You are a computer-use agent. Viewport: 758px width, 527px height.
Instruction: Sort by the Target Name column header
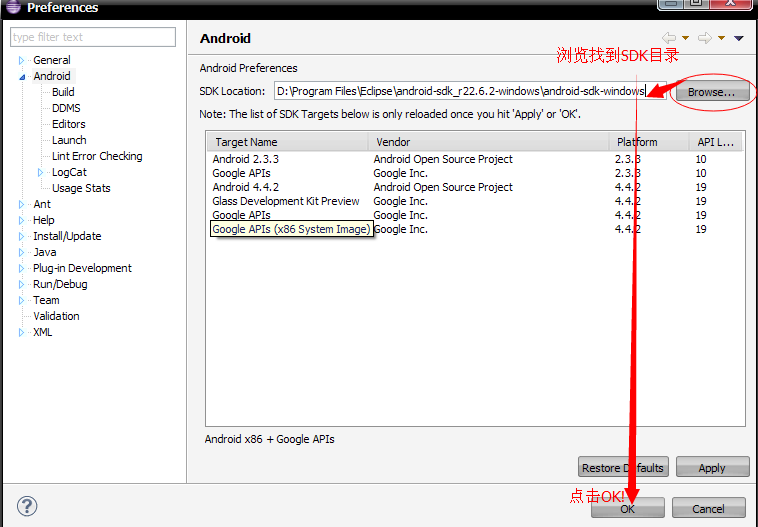tap(288, 142)
